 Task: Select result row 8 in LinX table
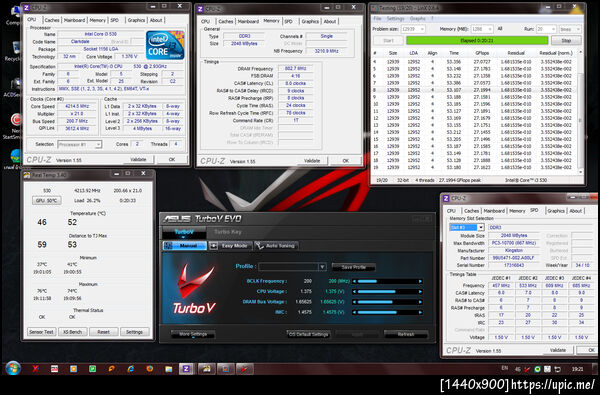(474, 90)
